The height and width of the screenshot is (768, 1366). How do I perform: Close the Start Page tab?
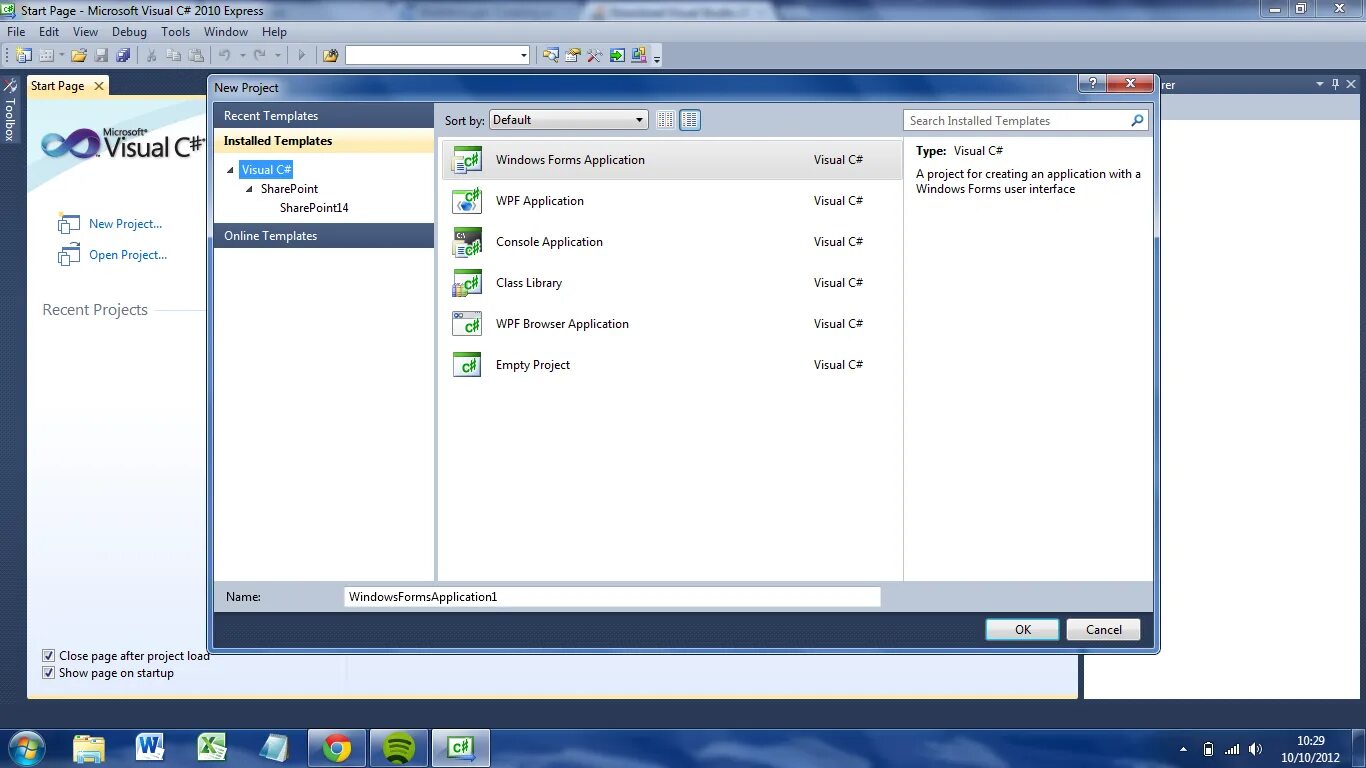[99, 86]
